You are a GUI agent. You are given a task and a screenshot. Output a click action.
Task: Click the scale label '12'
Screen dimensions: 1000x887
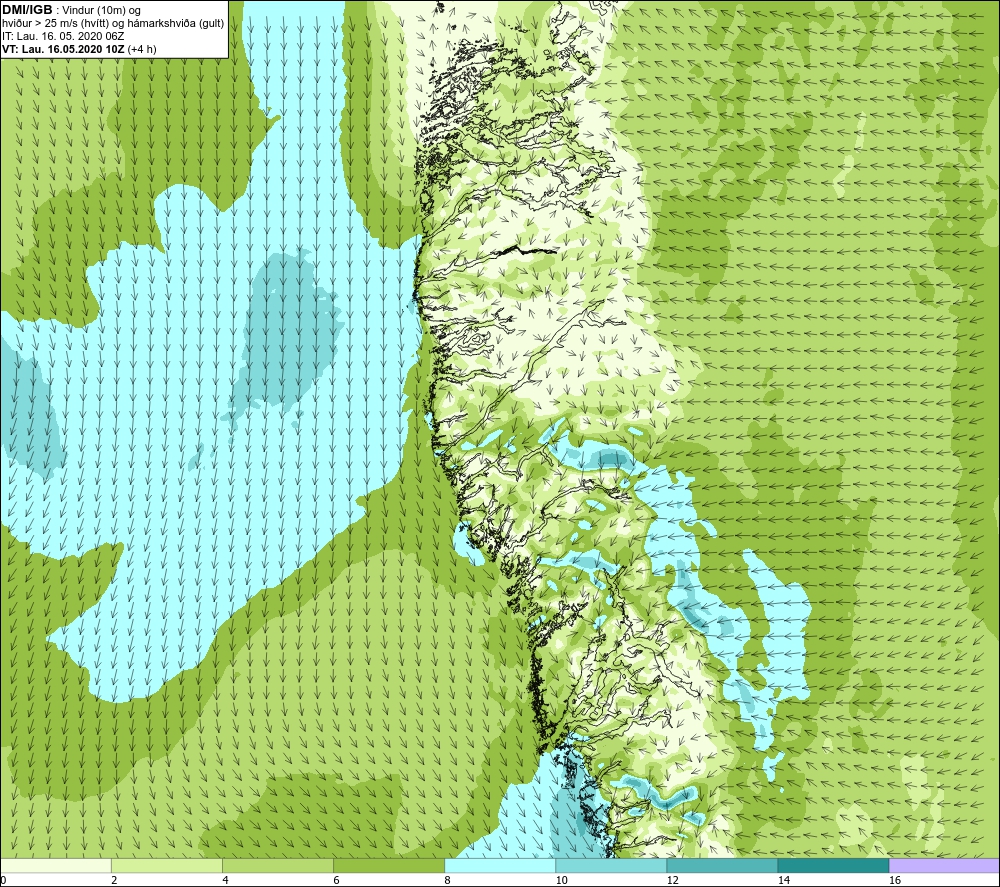tap(672, 881)
